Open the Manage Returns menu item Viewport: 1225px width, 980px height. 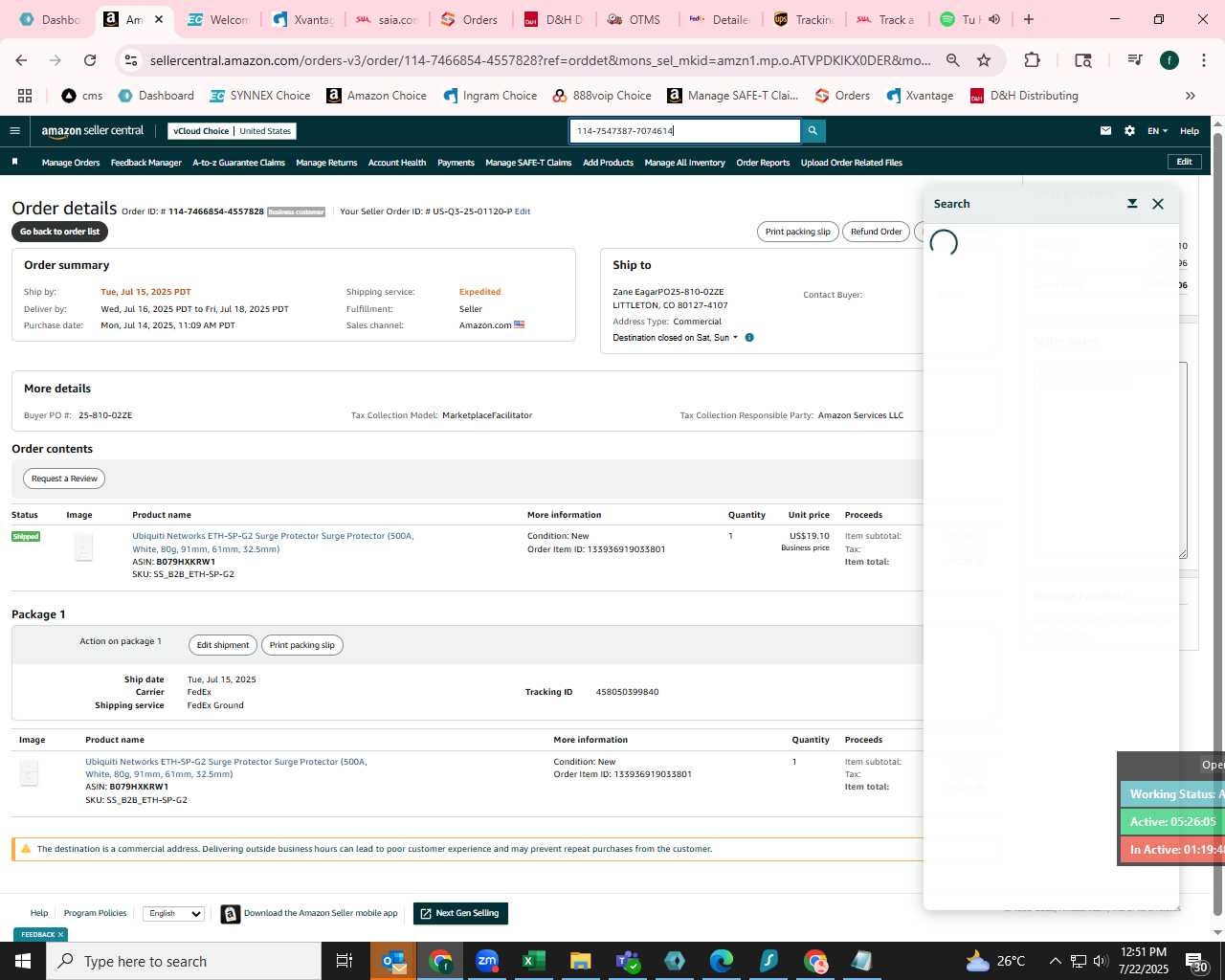click(x=326, y=163)
